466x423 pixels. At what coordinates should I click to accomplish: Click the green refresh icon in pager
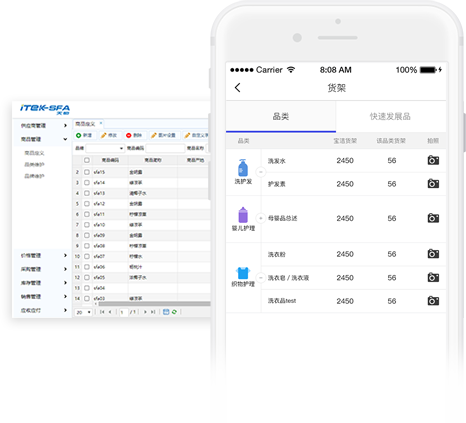tap(174, 312)
